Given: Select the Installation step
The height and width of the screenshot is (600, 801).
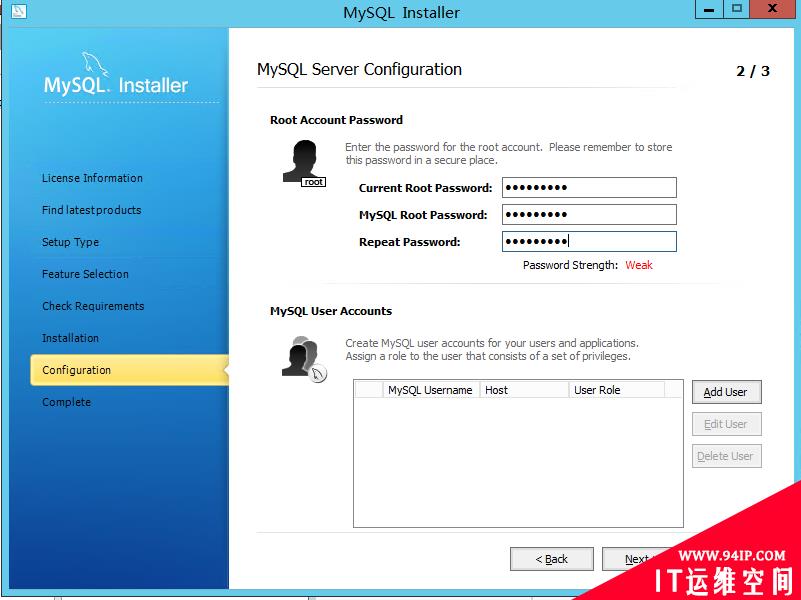Looking at the screenshot, I should pos(70,338).
